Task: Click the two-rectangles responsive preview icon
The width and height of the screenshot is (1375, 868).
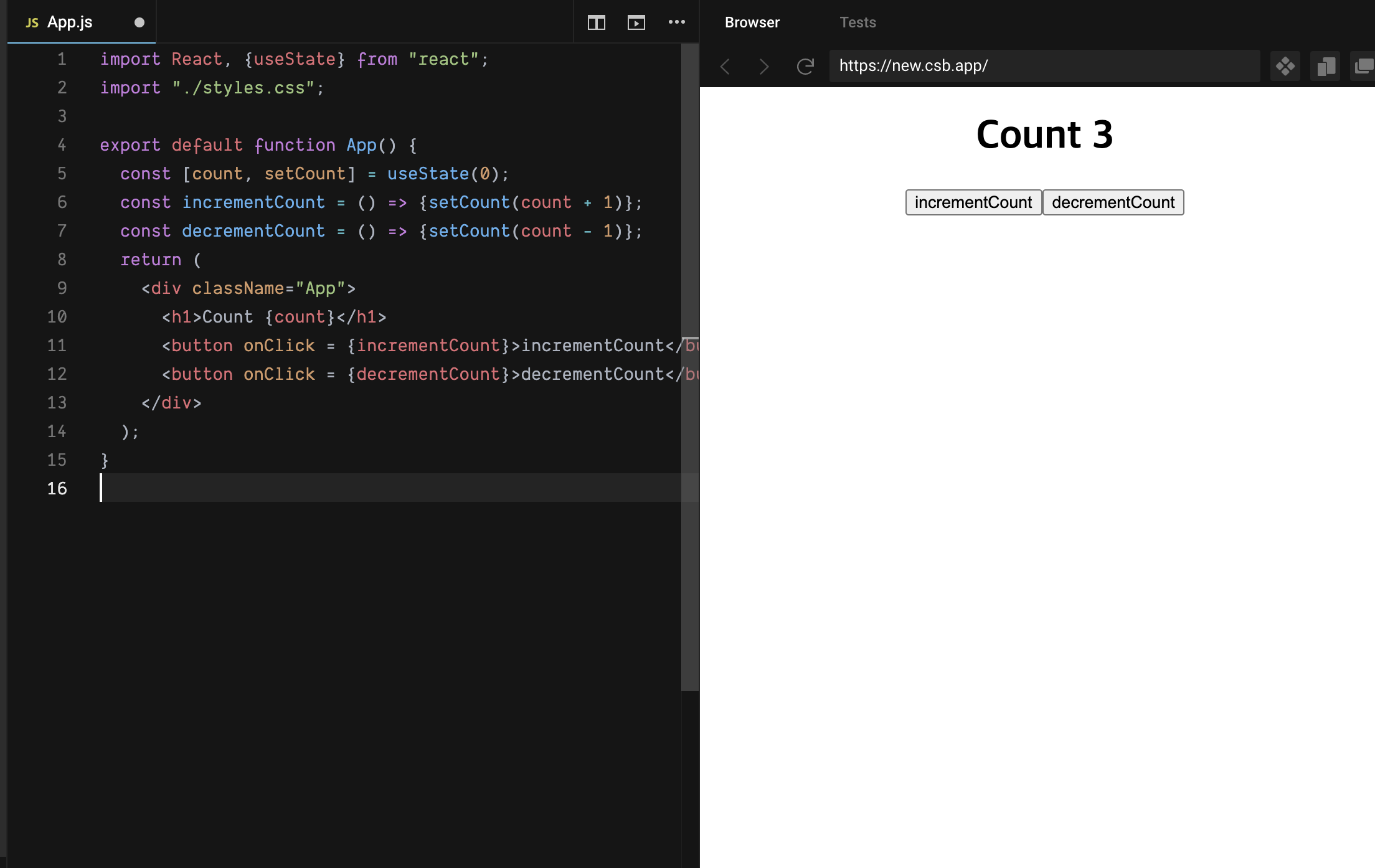Action: (1325, 66)
